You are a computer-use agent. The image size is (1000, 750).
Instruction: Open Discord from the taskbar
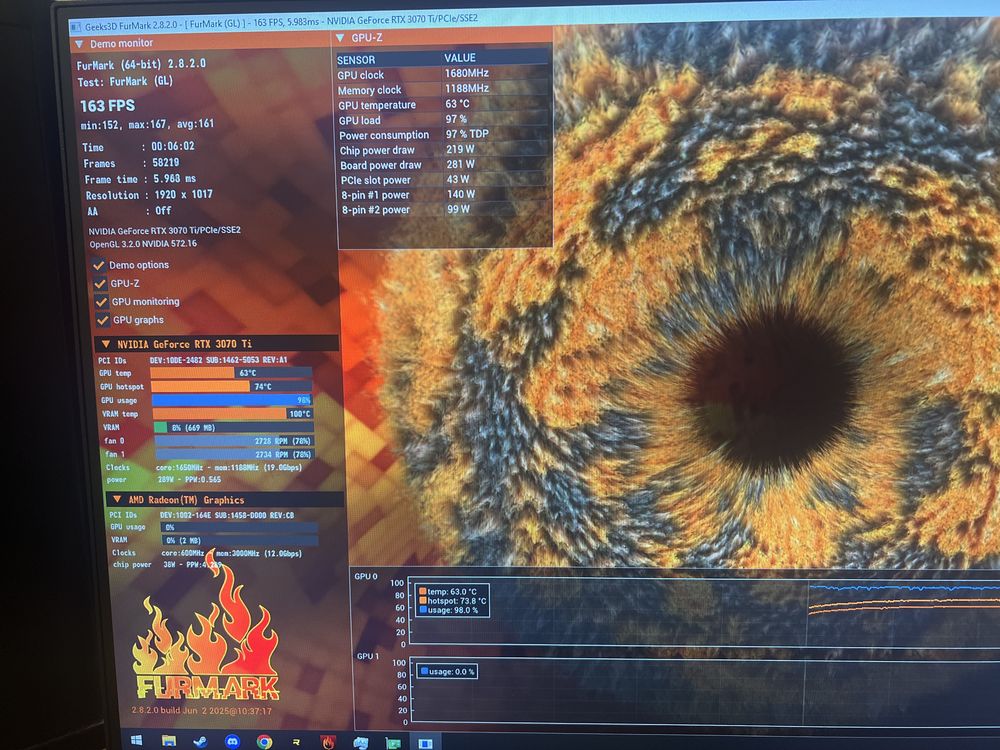pos(233,741)
